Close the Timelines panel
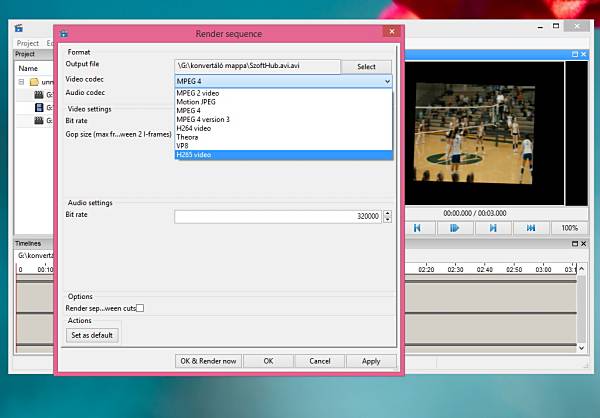The height and width of the screenshot is (418, 600). 583,243
